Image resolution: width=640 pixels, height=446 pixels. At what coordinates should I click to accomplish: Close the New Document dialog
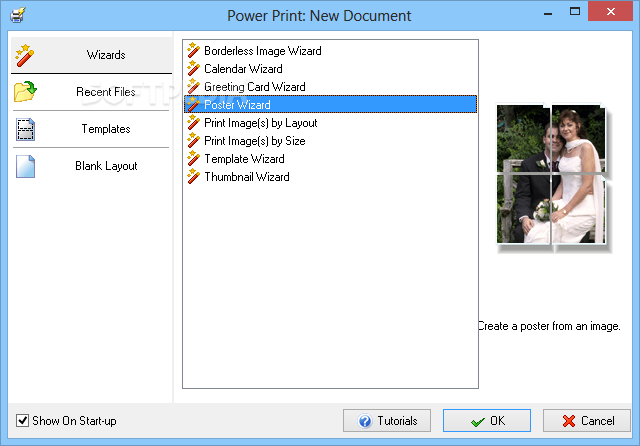[x=610, y=11]
